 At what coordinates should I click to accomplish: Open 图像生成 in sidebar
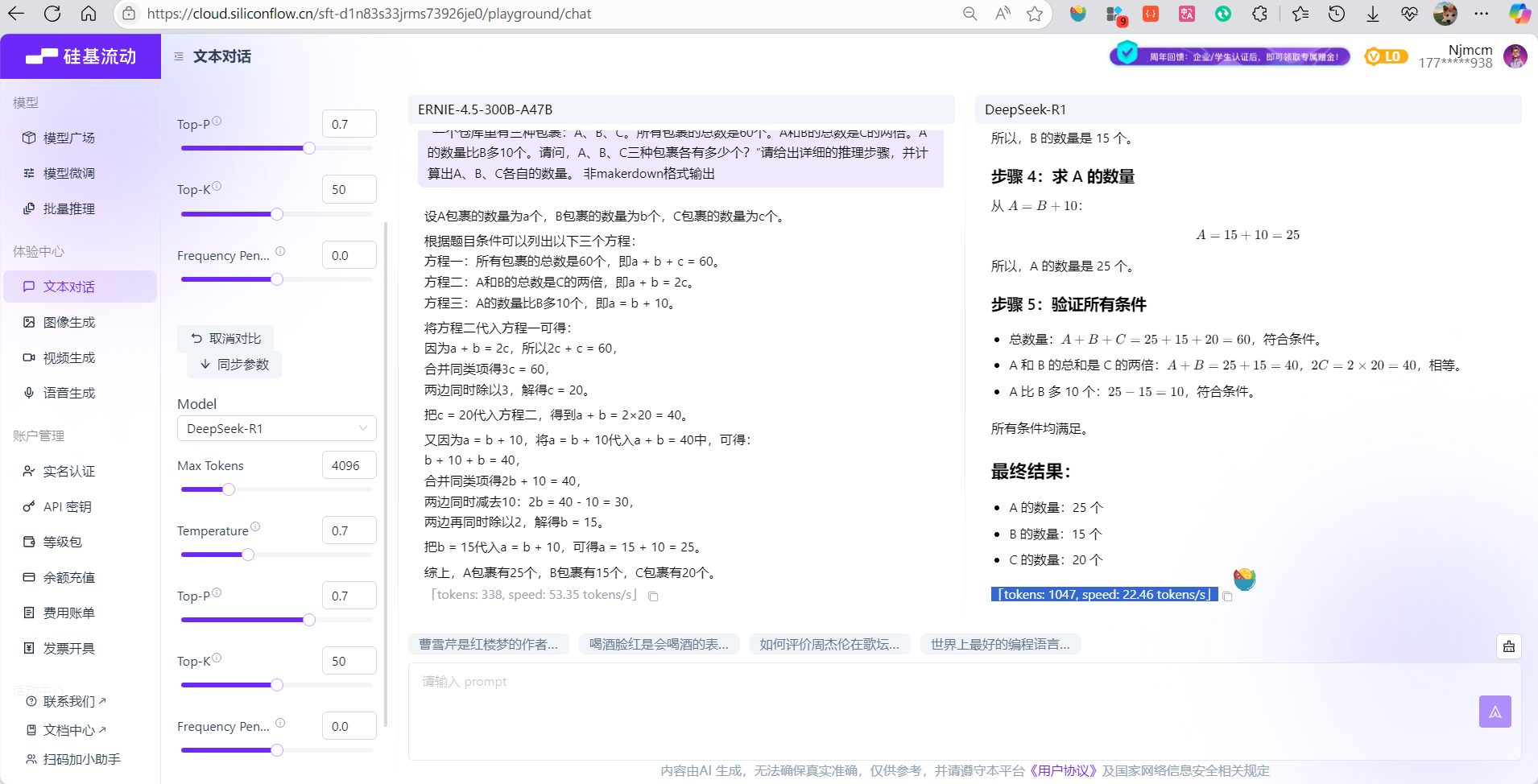tap(81, 322)
